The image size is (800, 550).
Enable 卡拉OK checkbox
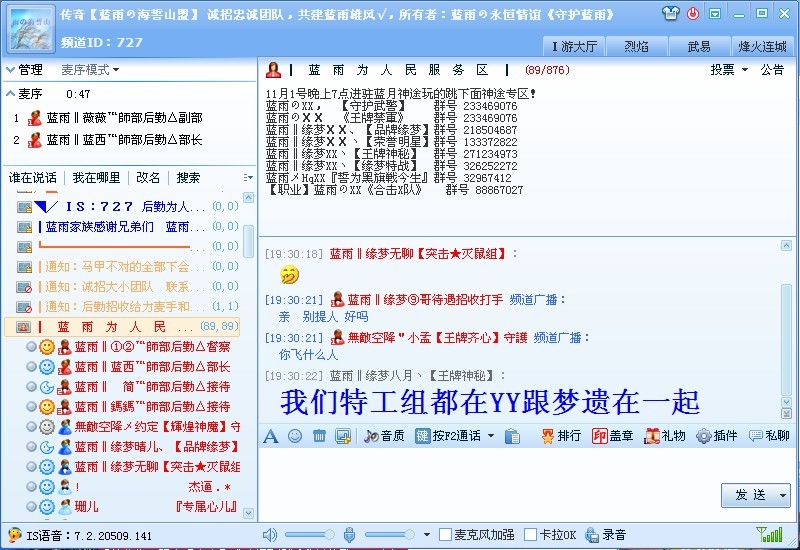531,535
